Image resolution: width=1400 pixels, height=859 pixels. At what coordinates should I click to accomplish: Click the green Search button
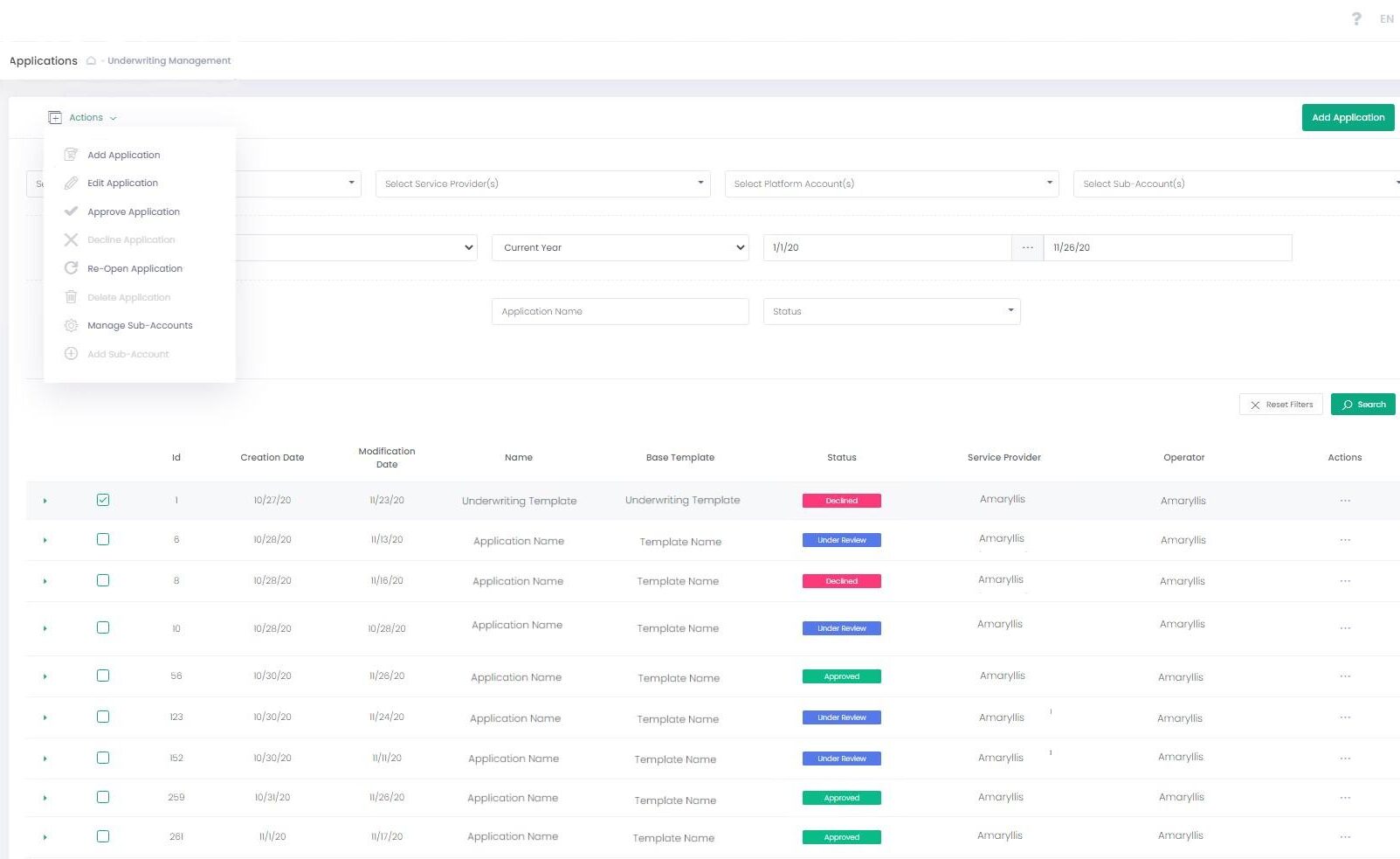click(x=1362, y=405)
